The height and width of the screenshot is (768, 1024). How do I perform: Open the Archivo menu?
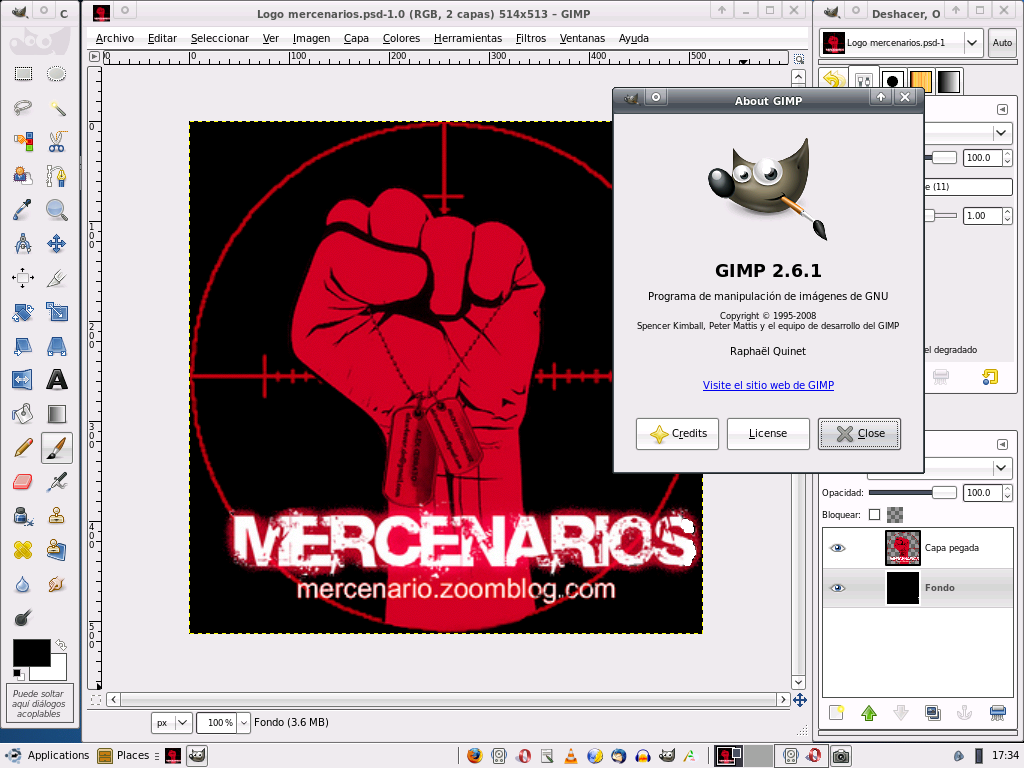[115, 39]
